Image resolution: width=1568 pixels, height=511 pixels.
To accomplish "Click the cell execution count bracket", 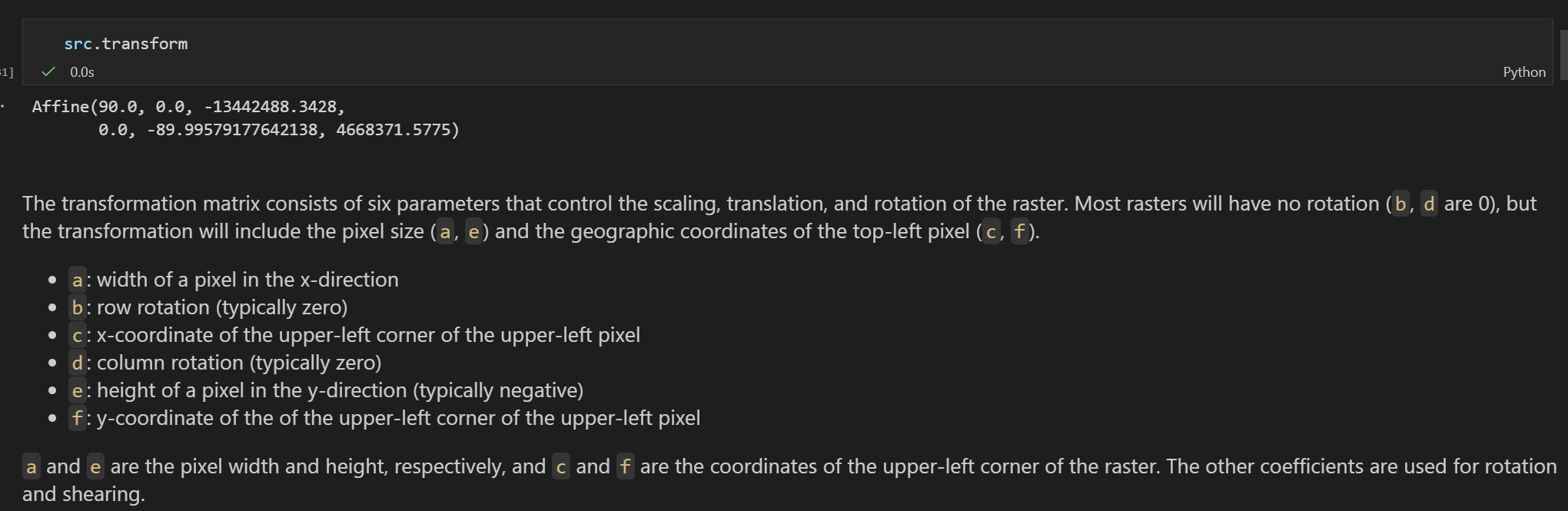I will point(7,72).
